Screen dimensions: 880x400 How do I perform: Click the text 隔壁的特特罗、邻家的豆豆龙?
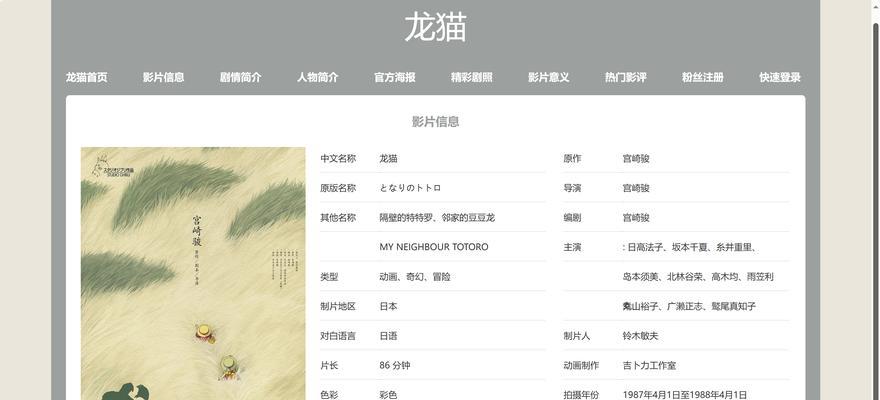(x=437, y=218)
